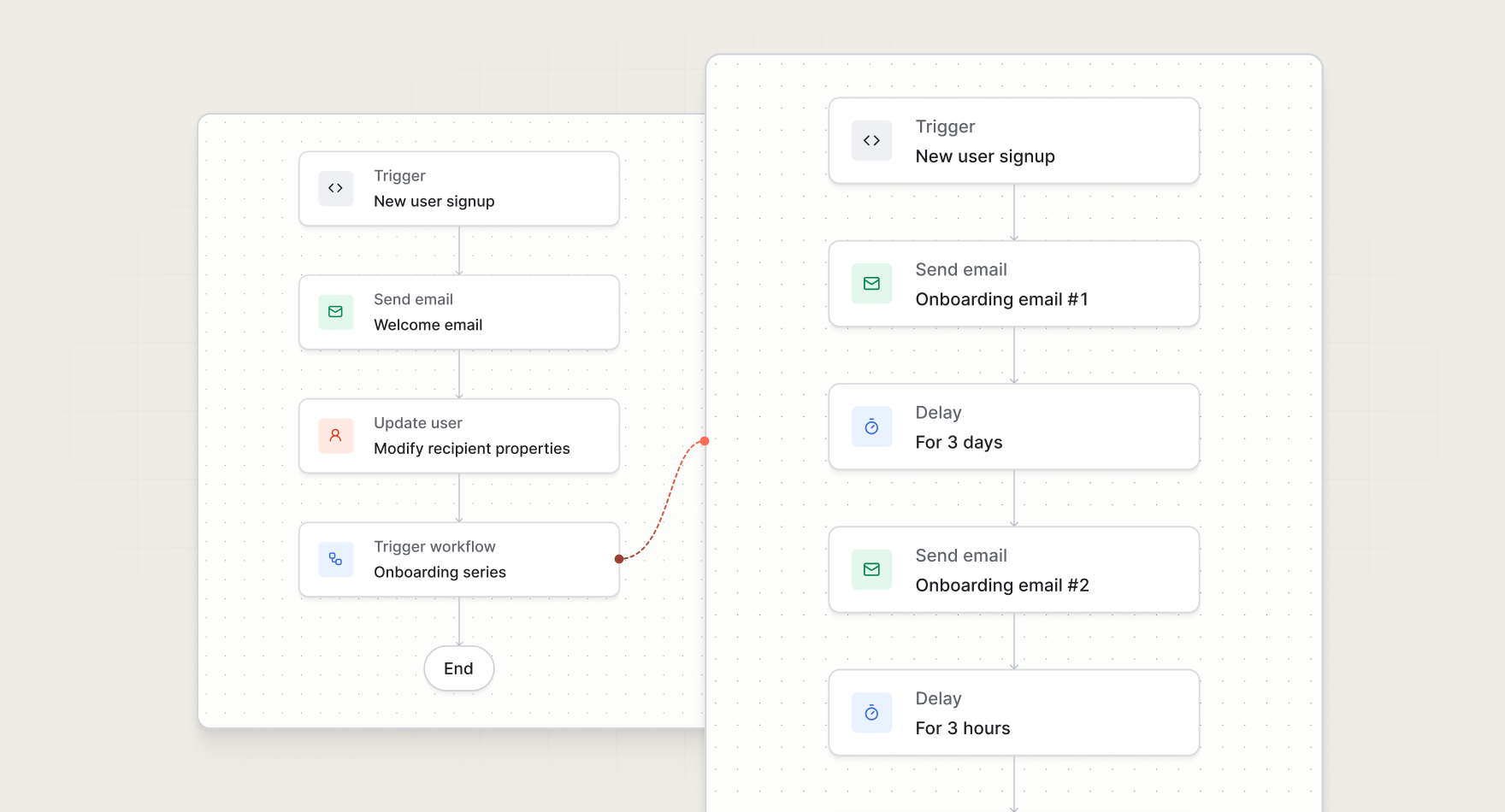Select the Modify recipient properties step card
The image size is (1505, 812).
click(459, 436)
